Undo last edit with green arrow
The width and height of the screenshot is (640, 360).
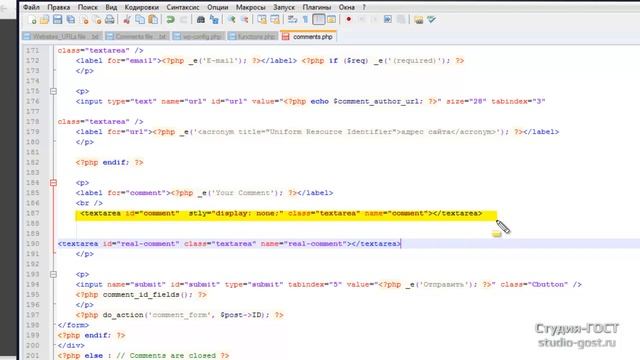pos(171,20)
